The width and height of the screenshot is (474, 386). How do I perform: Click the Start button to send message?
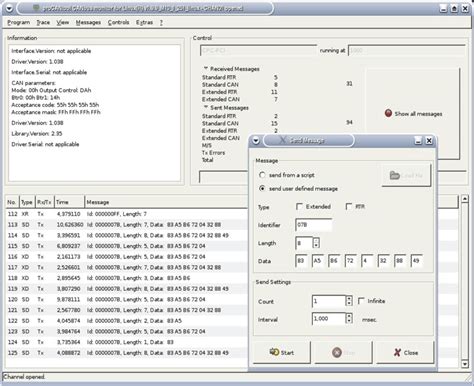pyautogui.click(x=282, y=352)
